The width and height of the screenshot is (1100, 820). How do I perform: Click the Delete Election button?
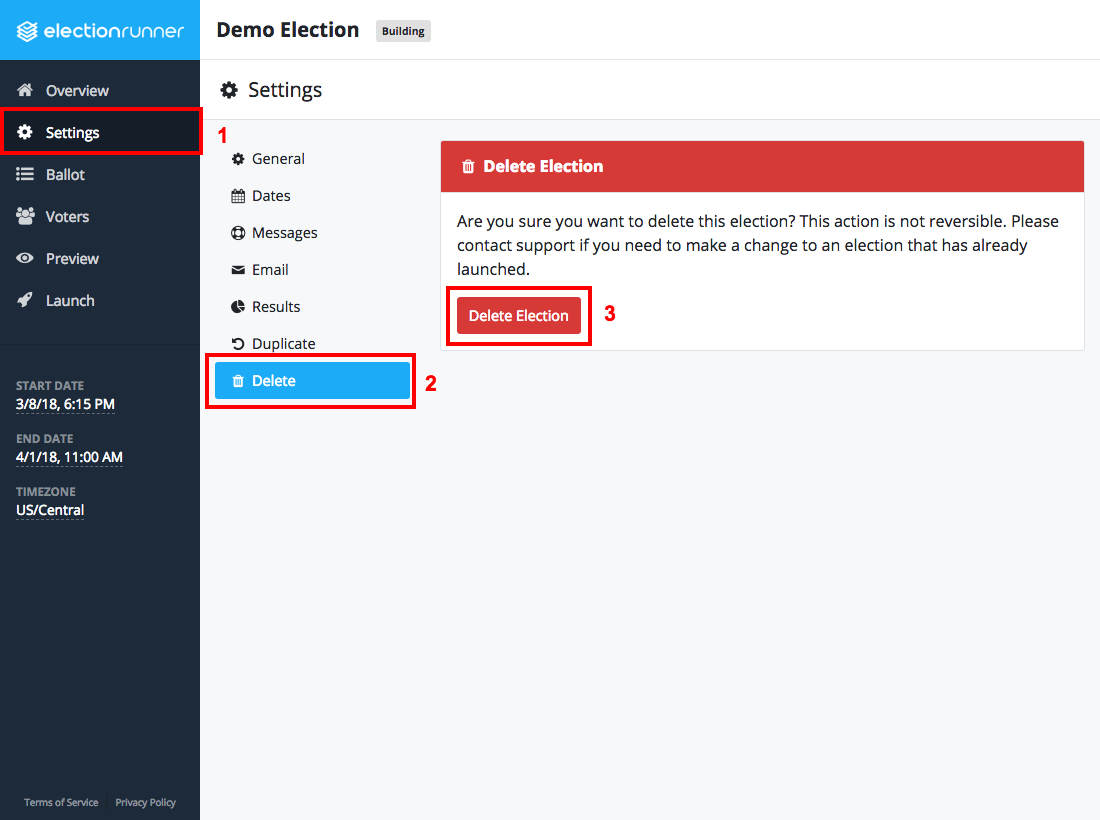pyautogui.click(x=518, y=315)
